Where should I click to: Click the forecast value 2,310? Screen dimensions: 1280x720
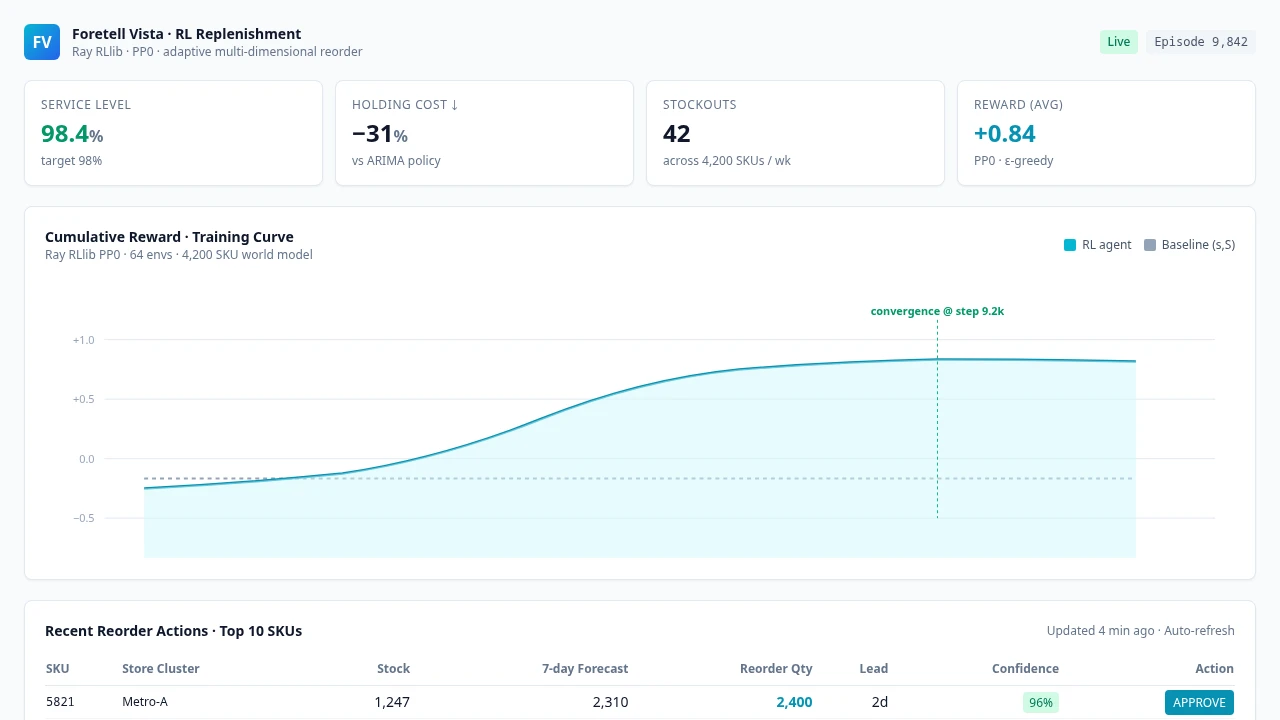610,702
